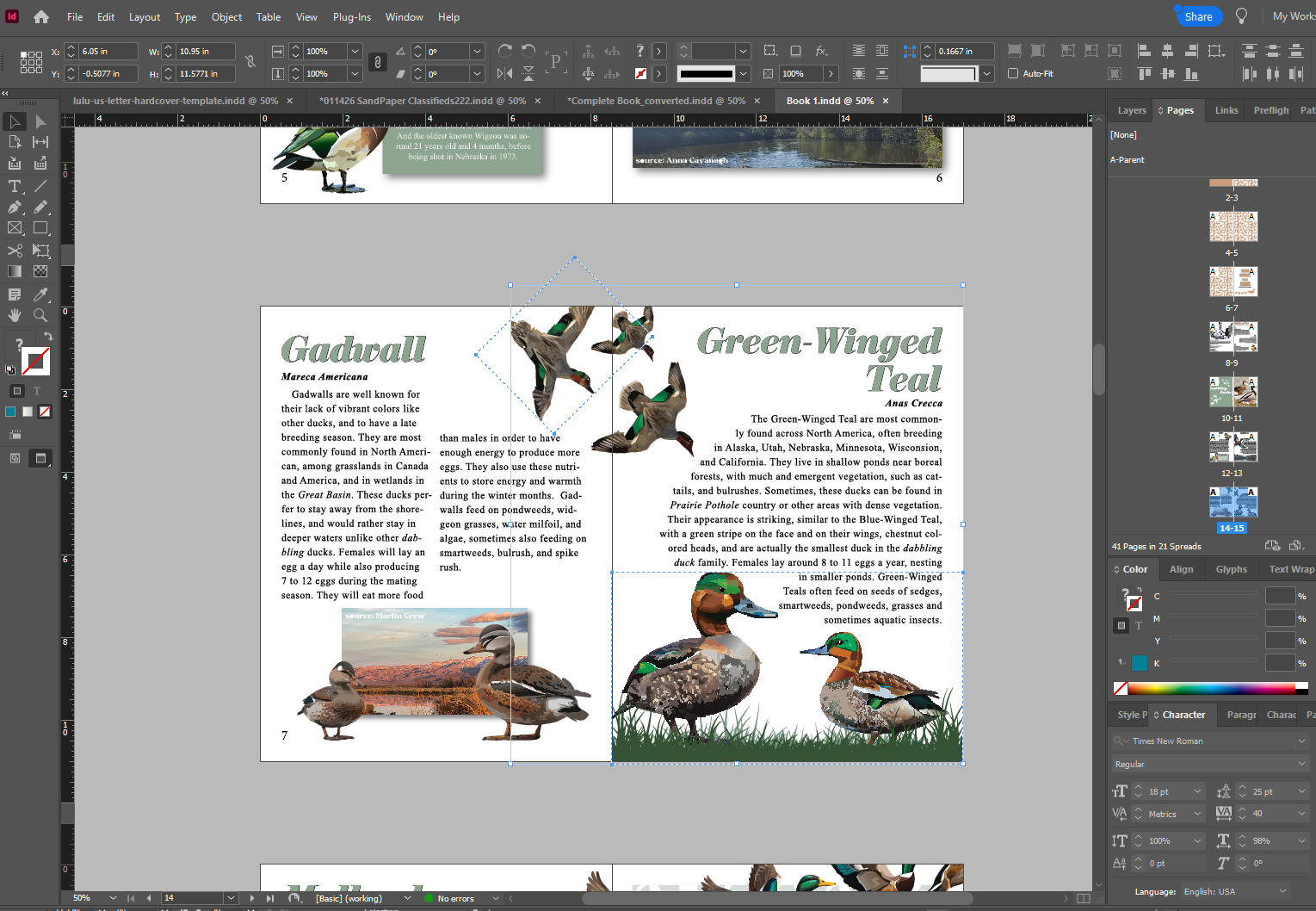This screenshot has height=911, width=1316.
Task: Go to next page arrow
Action: coord(251,898)
